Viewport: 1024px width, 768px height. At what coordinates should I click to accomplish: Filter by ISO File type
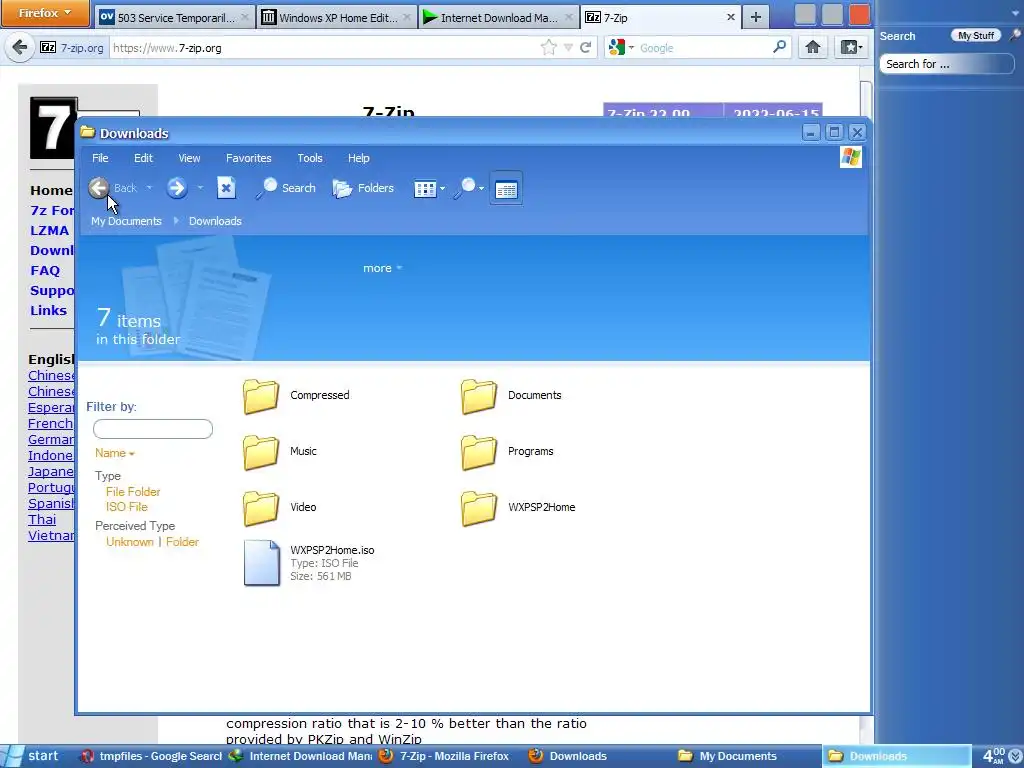127,507
